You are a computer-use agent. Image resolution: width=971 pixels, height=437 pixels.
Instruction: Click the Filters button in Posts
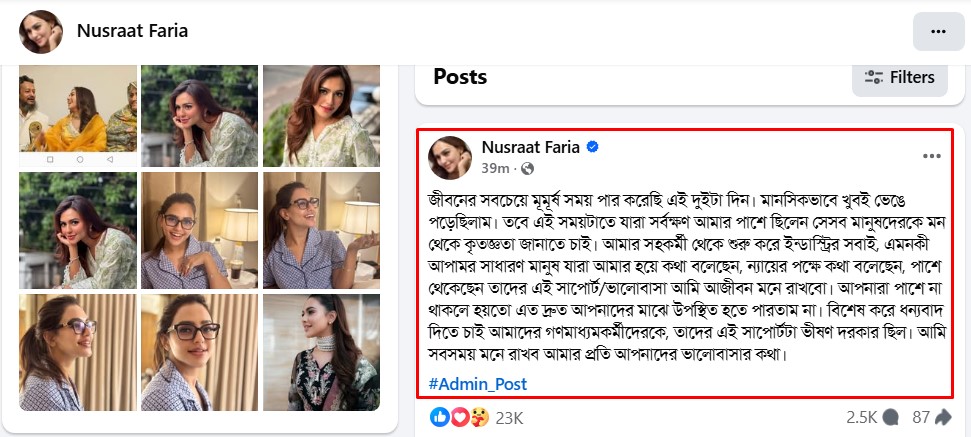[x=900, y=77]
